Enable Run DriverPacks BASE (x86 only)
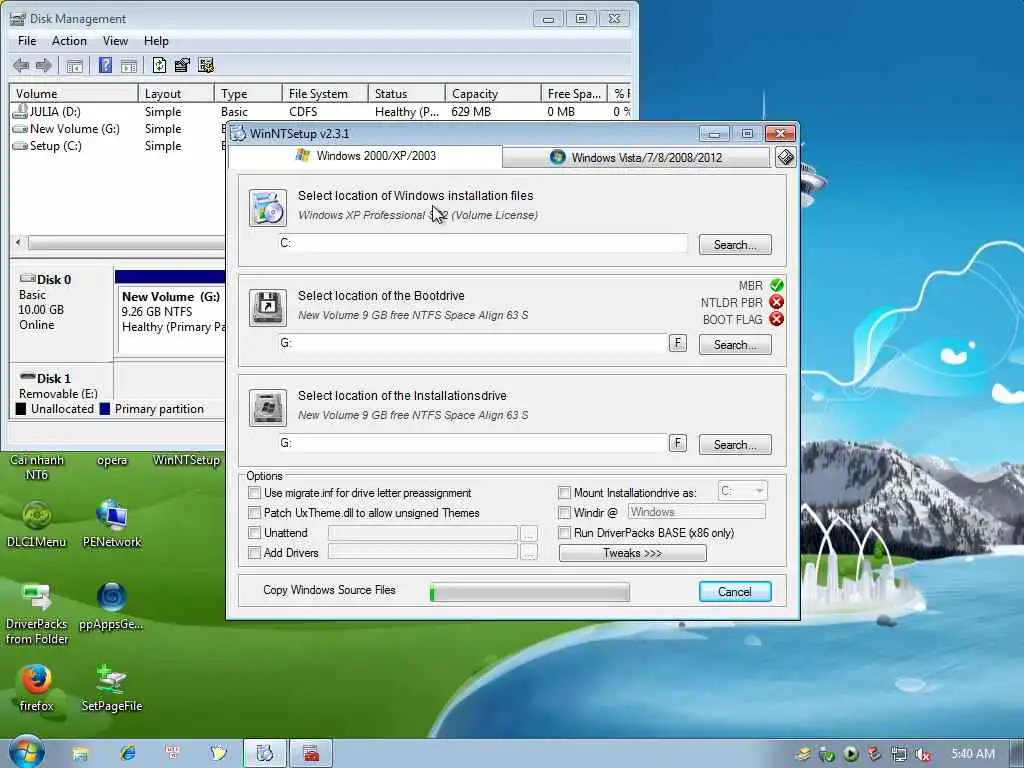Image resolution: width=1024 pixels, height=768 pixels. click(x=564, y=533)
